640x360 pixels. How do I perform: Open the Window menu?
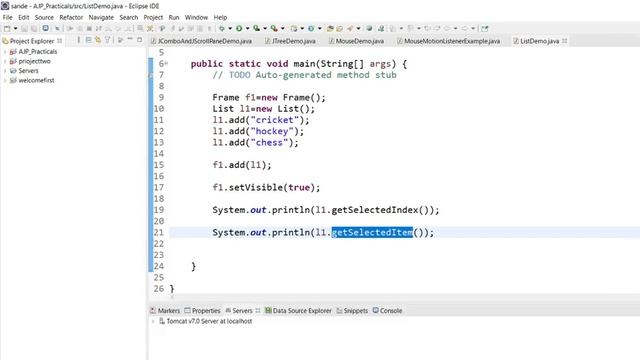click(x=196, y=18)
